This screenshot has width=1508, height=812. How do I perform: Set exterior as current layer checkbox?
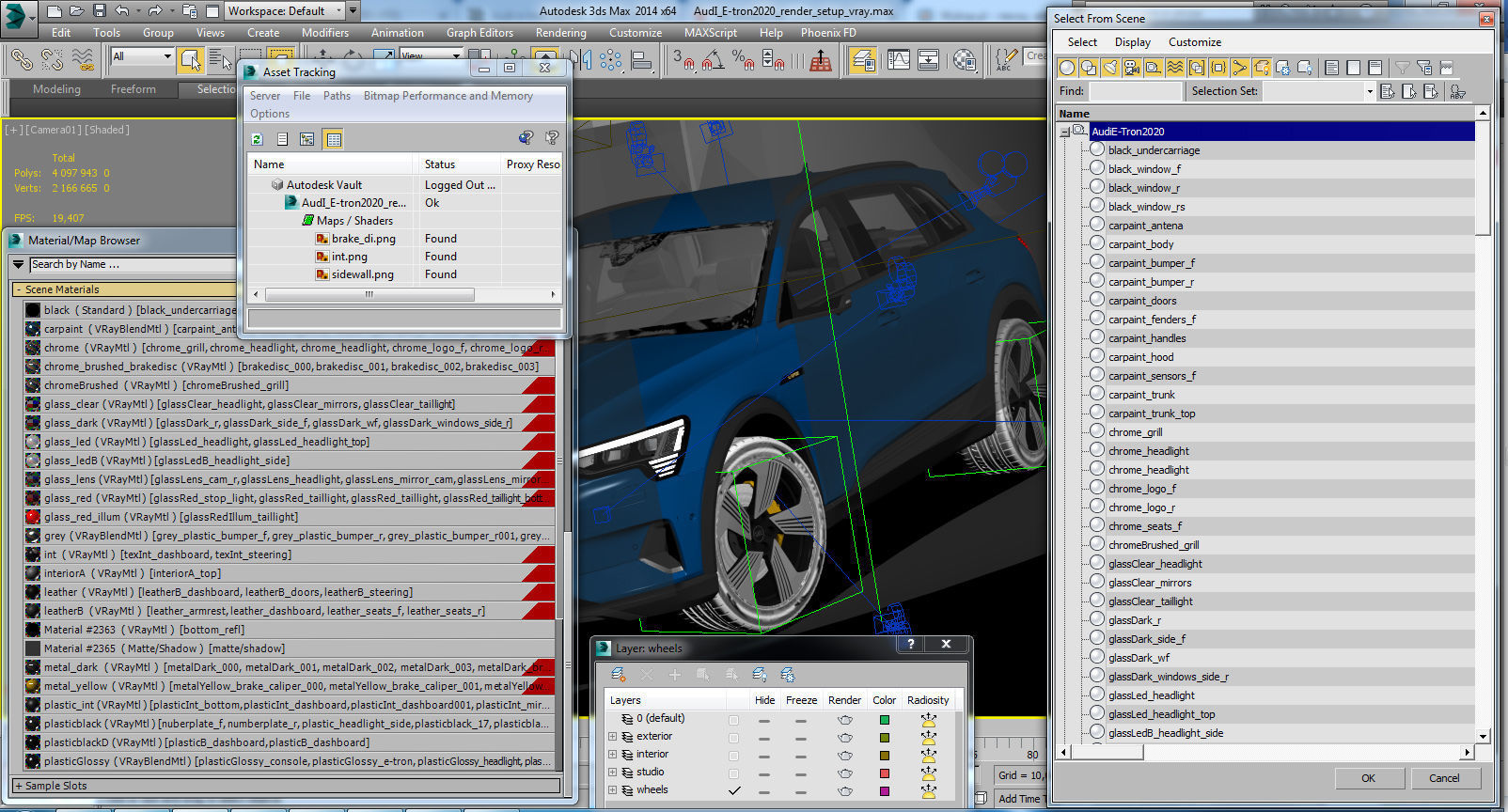pyautogui.click(x=733, y=738)
